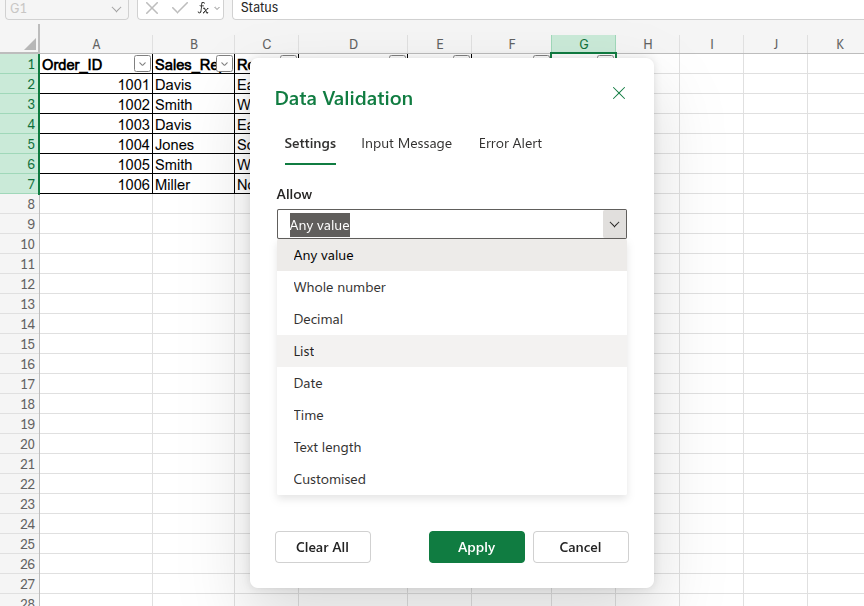Switch to the Input Message tab

coord(406,143)
